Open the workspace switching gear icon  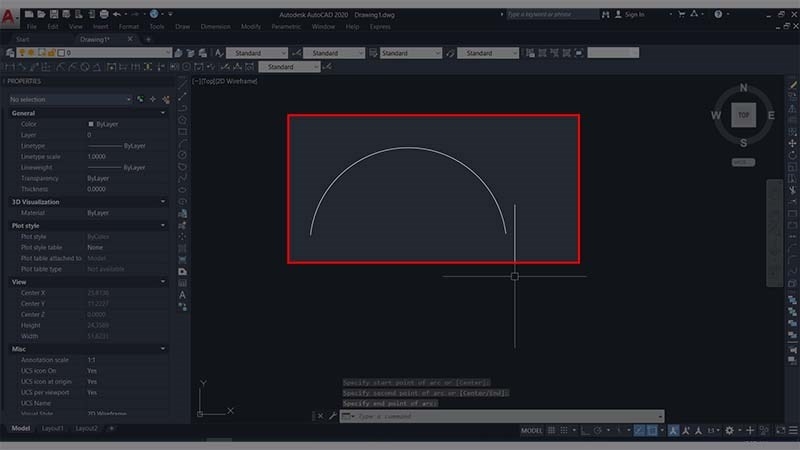point(729,430)
